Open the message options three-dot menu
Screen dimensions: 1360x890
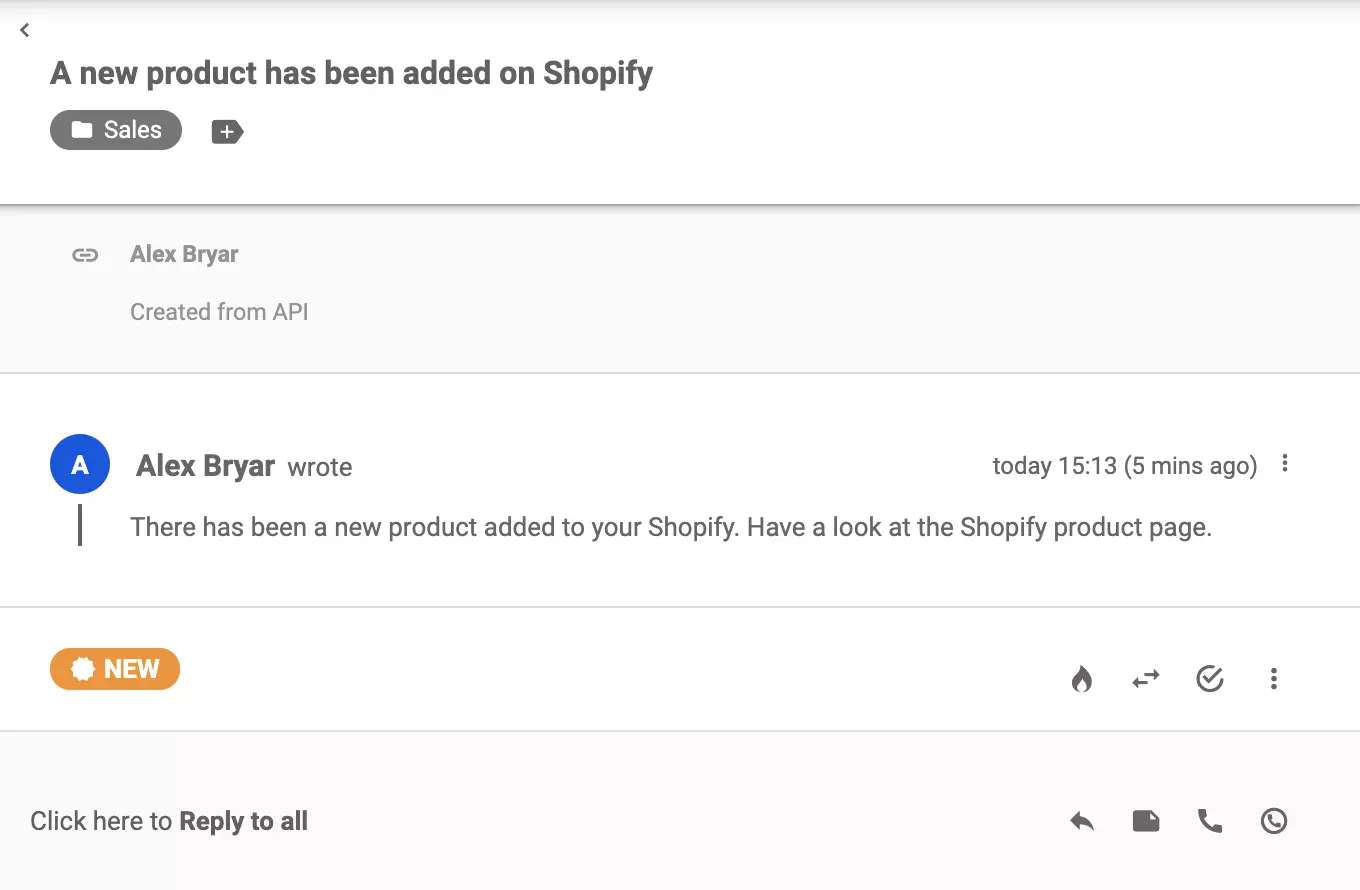(x=1285, y=463)
